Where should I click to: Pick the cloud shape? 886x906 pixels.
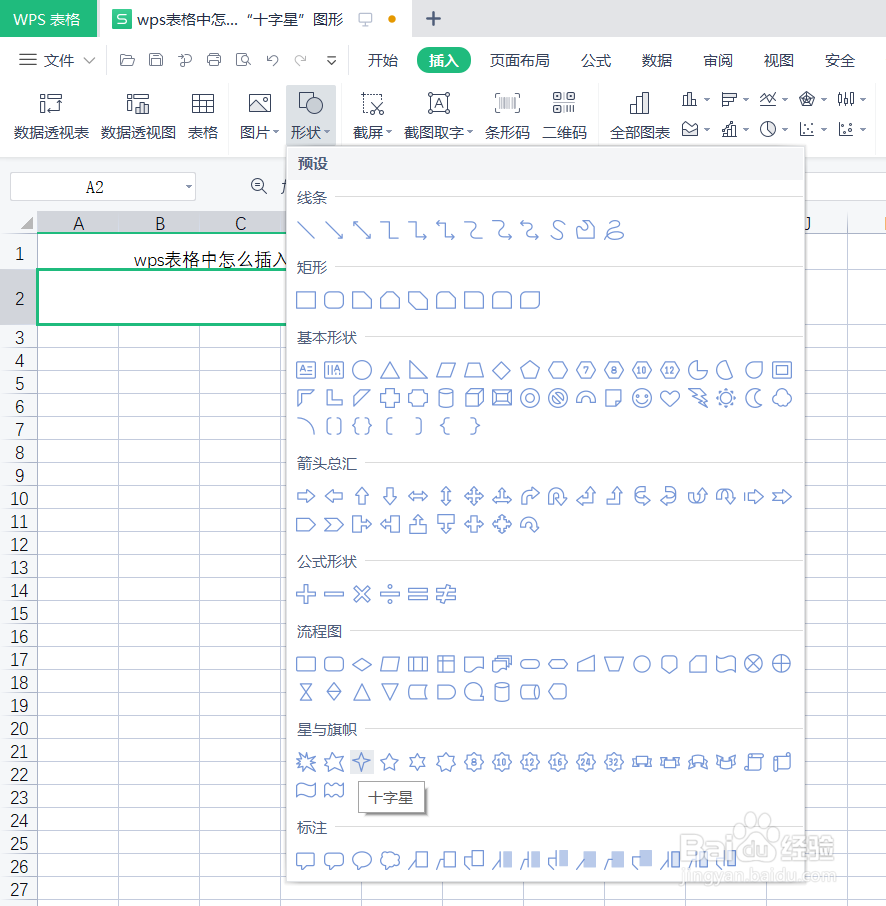[x=782, y=398]
